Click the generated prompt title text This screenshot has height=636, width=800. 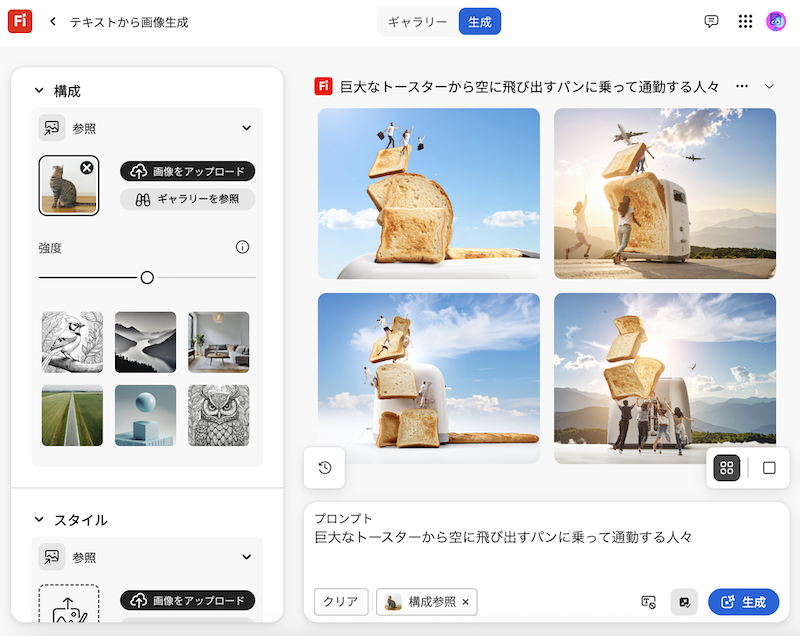pos(530,87)
